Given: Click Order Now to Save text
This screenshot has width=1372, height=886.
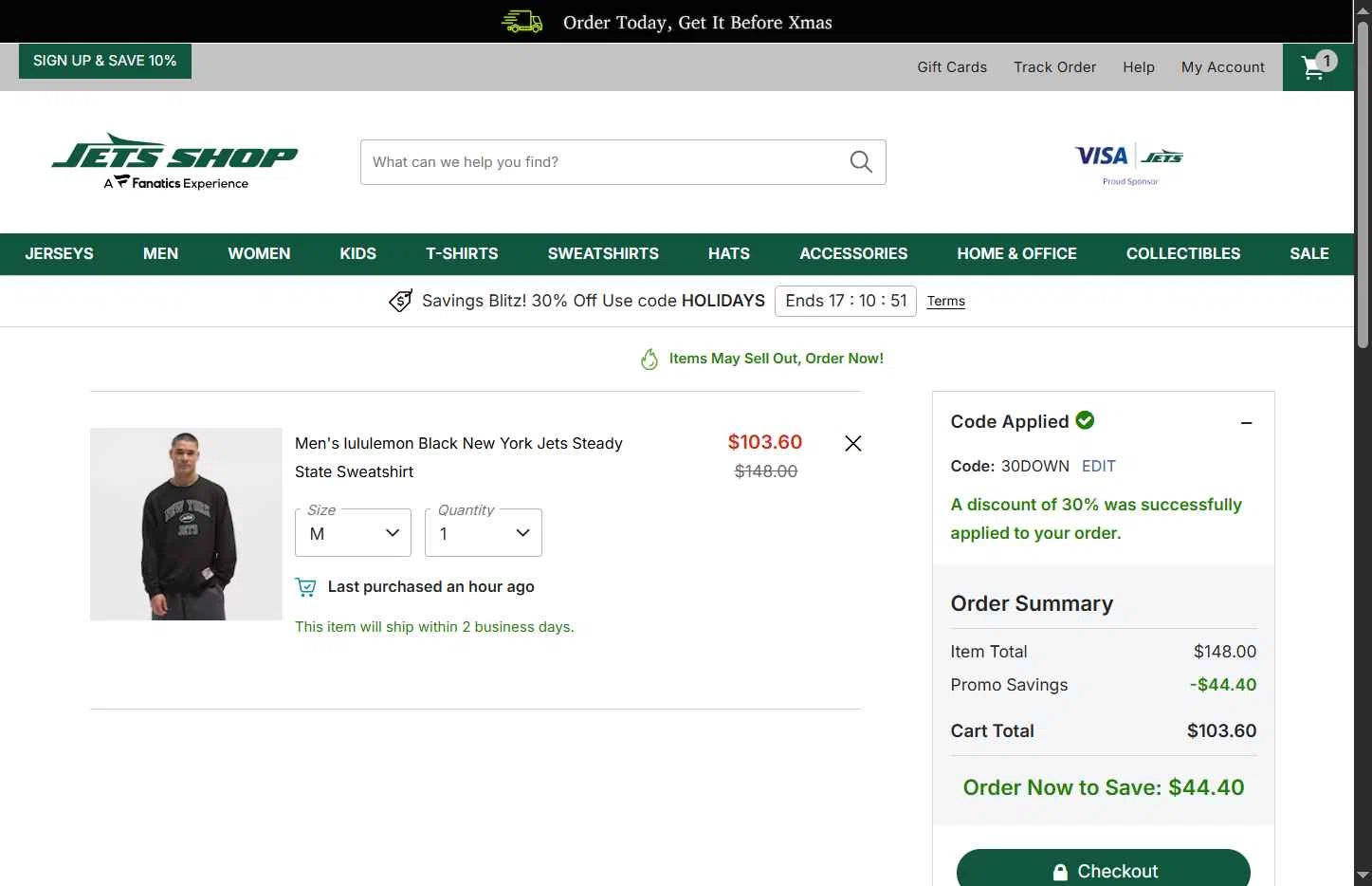Looking at the screenshot, I should point(1104,787).
